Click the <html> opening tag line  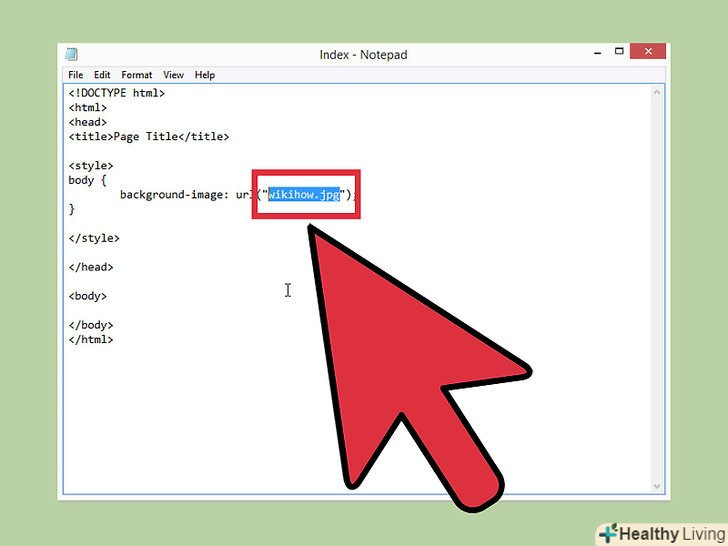[88, 108]
